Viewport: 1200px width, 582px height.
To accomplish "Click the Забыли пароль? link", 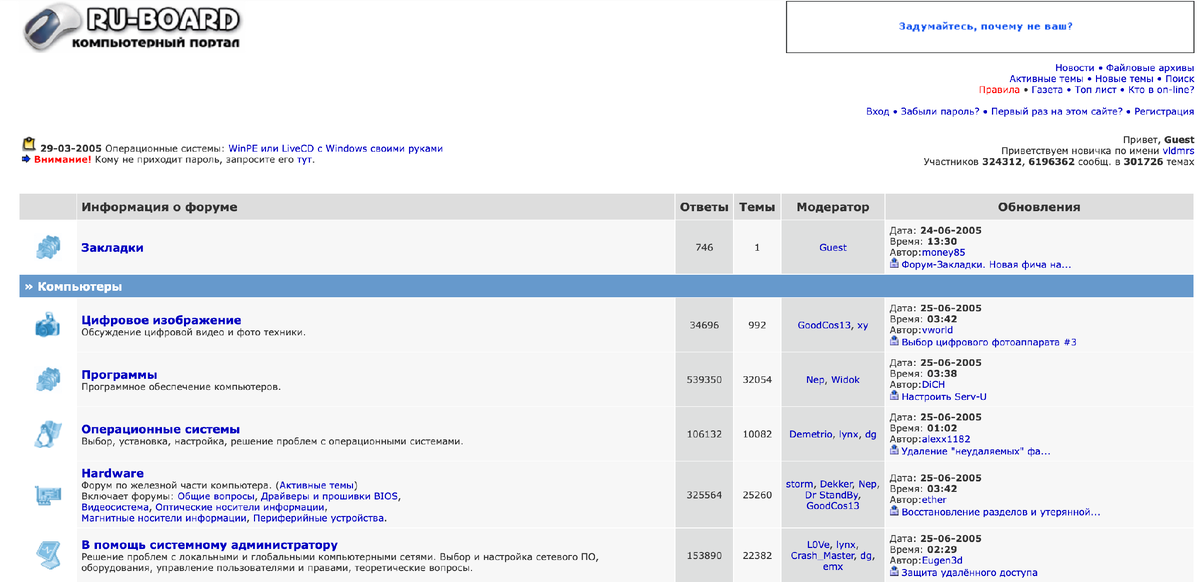I will coord(940,112).
